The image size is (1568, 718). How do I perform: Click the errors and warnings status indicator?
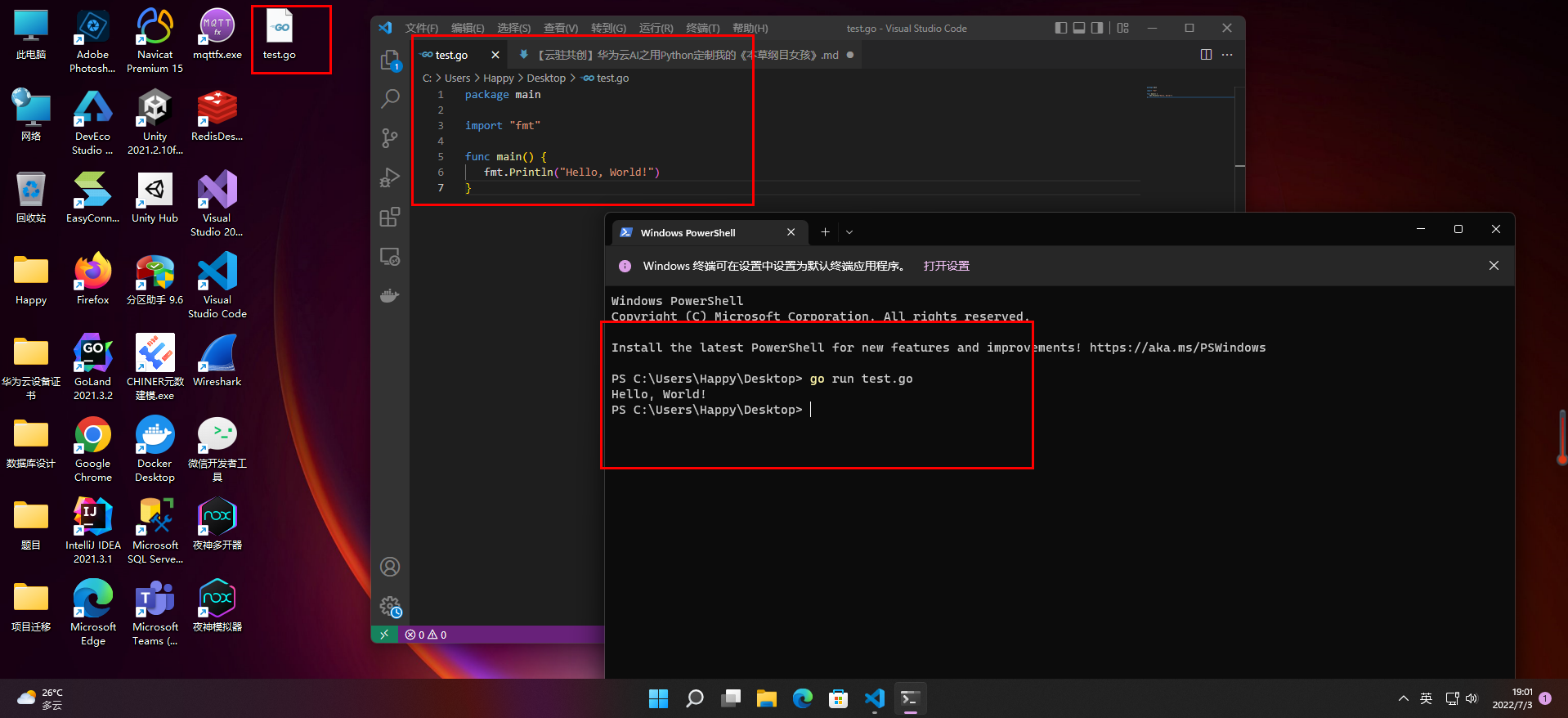(426, 635)
